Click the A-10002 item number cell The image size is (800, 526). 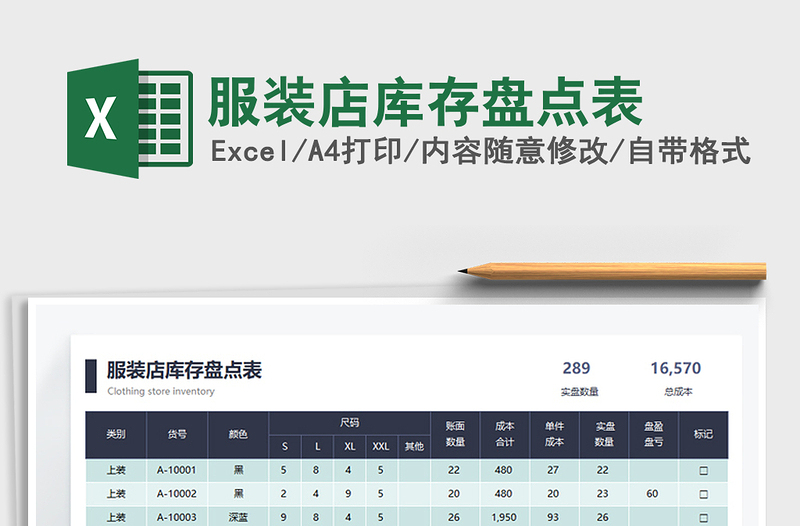177,493
